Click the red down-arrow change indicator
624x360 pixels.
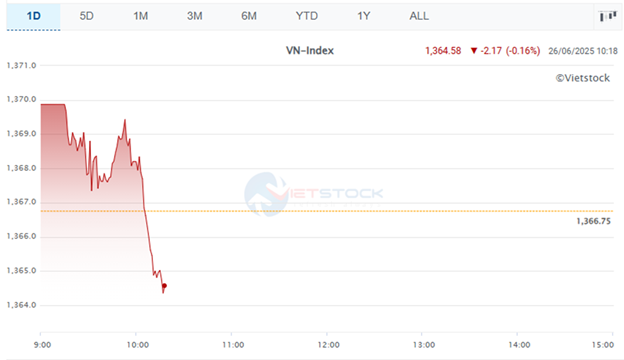tap(474, 51)
